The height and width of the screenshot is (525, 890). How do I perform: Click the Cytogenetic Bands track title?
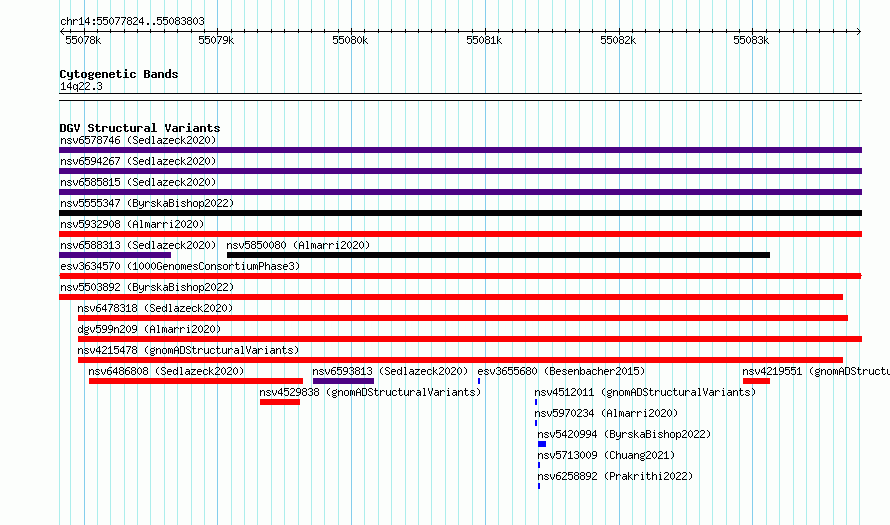119,74
